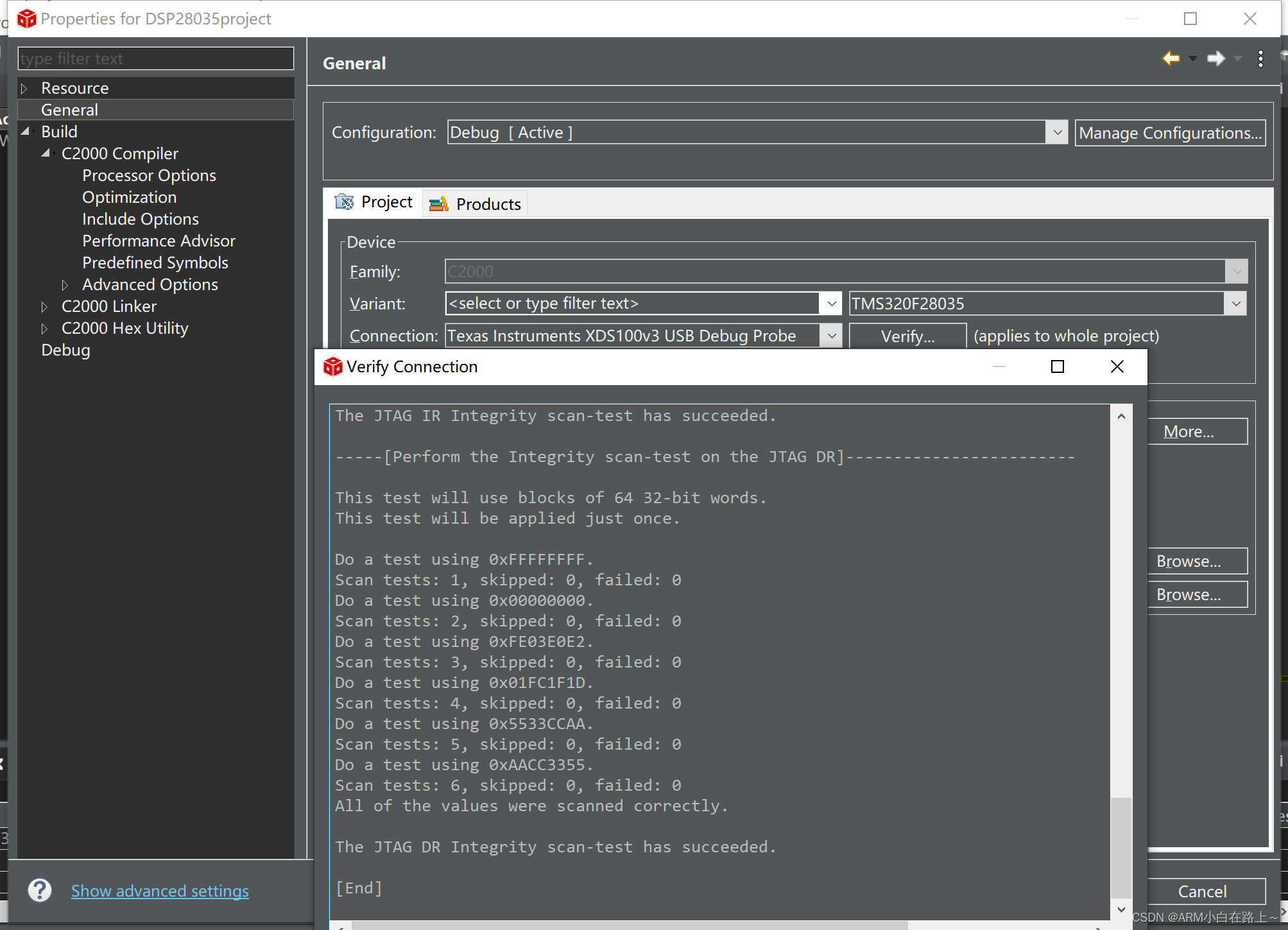Switch to the Project tab
The height and width of the screenshot is (930, 1288).
pyautogui.click(x=374, y=202)
